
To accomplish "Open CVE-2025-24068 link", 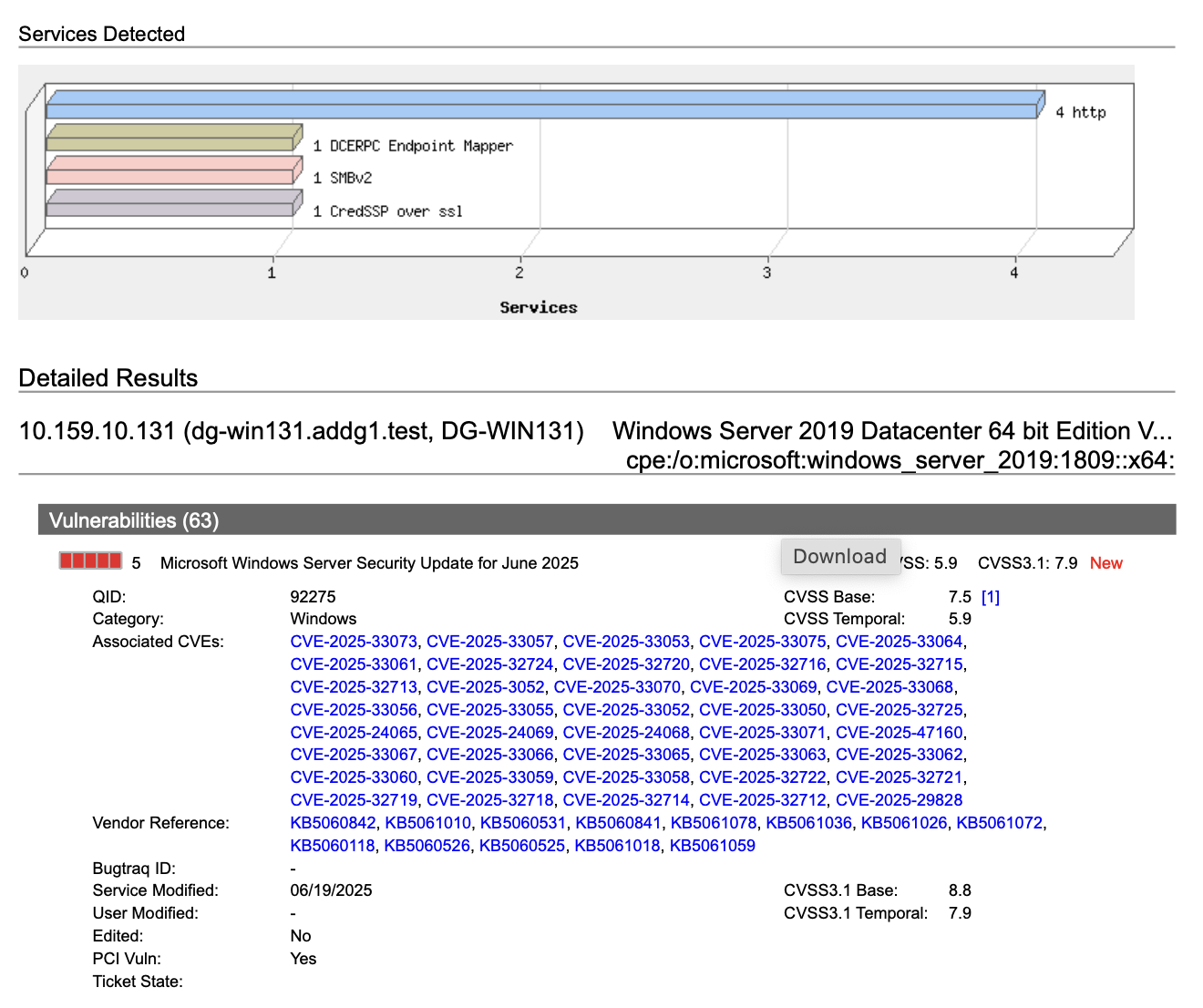I will pos(626,733).
